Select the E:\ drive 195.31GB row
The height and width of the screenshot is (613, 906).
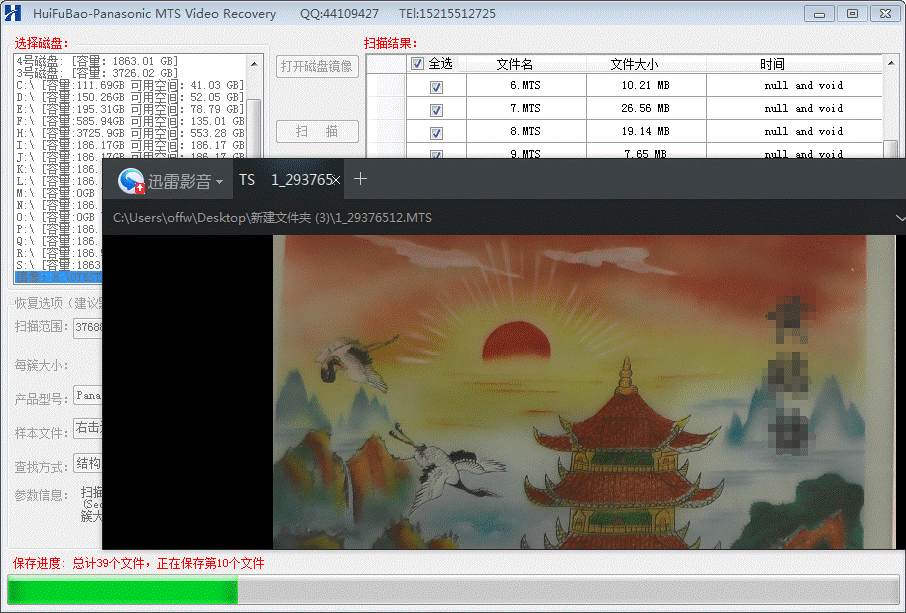click(x=131, y=109)
